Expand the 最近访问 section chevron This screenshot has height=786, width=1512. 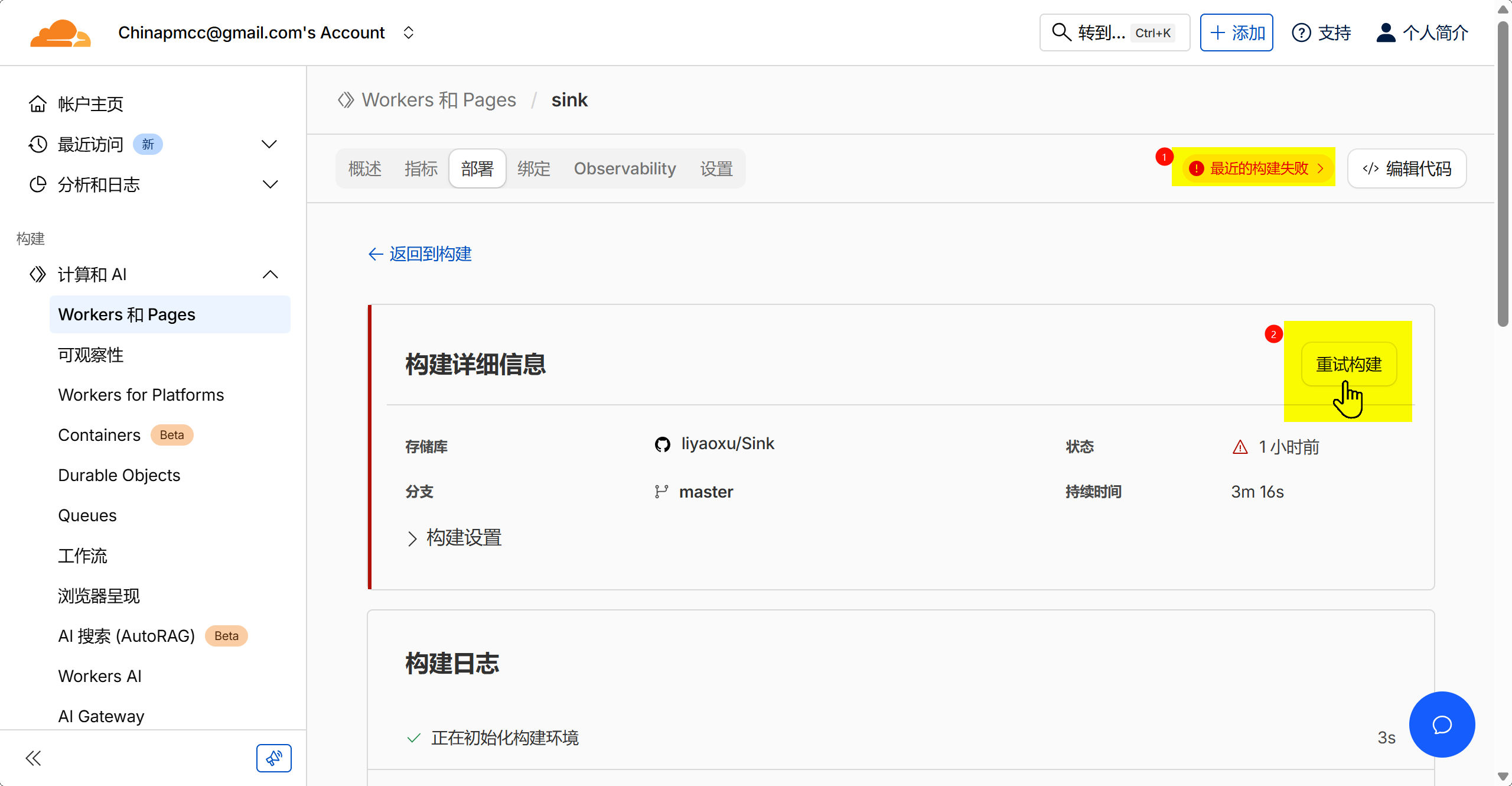(x=269, y=144)
